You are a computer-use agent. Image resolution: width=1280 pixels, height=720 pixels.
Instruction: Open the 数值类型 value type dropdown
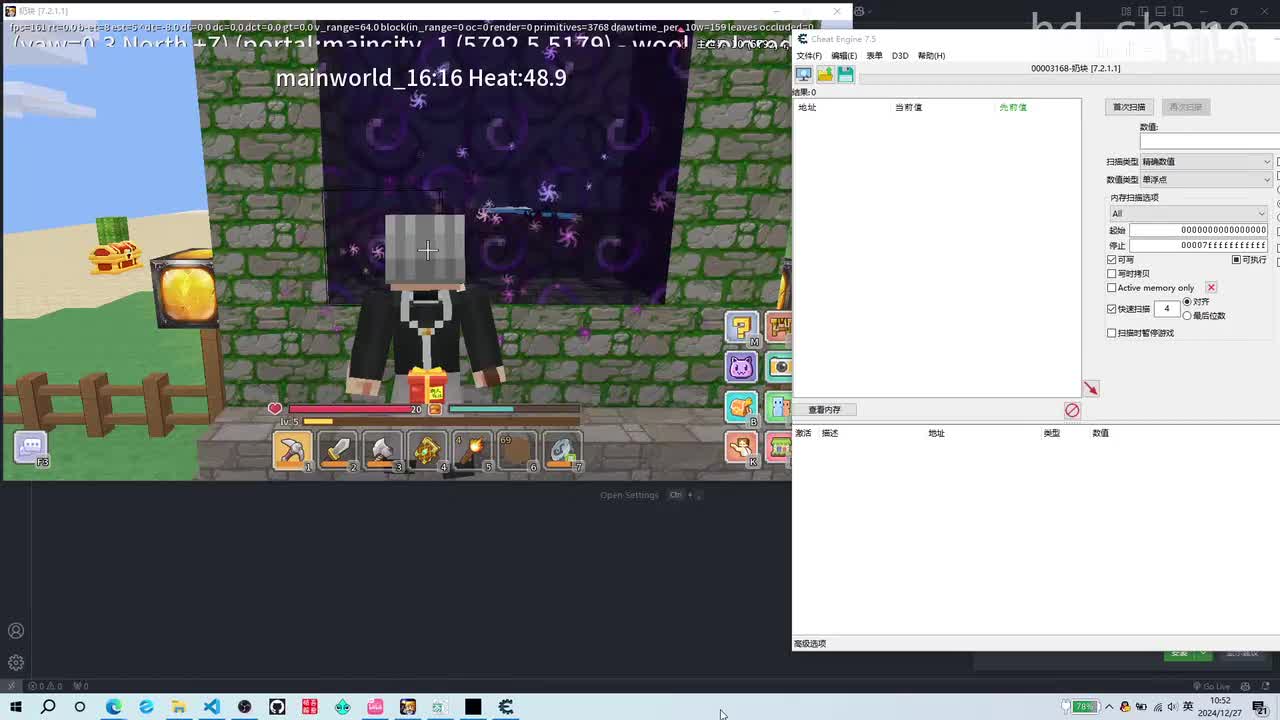[x=1206, y=180]
